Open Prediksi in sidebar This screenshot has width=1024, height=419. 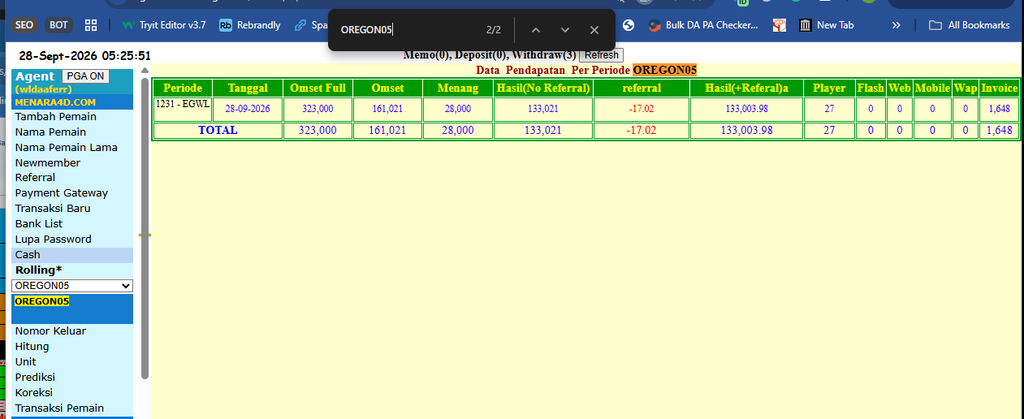pyautogui.click(x=35, y=378)
